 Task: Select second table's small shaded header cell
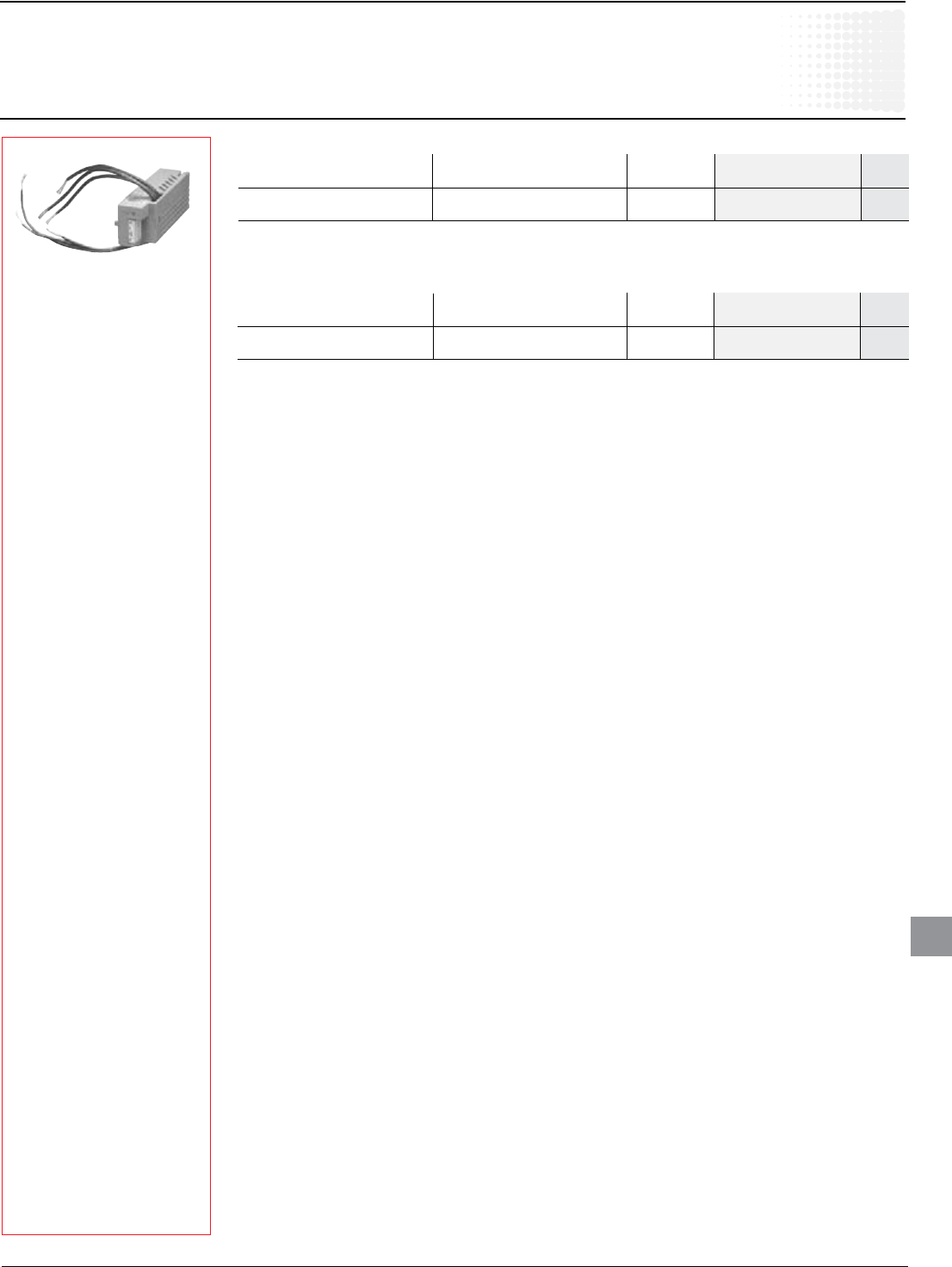885,310
